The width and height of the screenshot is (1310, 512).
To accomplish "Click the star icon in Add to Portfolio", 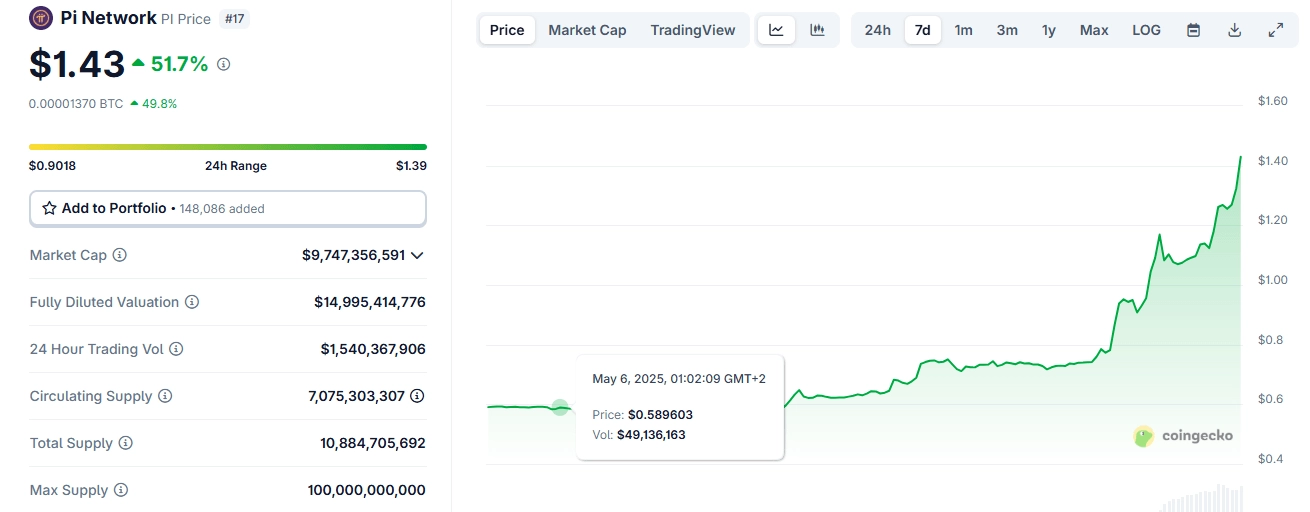I will 49,208.
